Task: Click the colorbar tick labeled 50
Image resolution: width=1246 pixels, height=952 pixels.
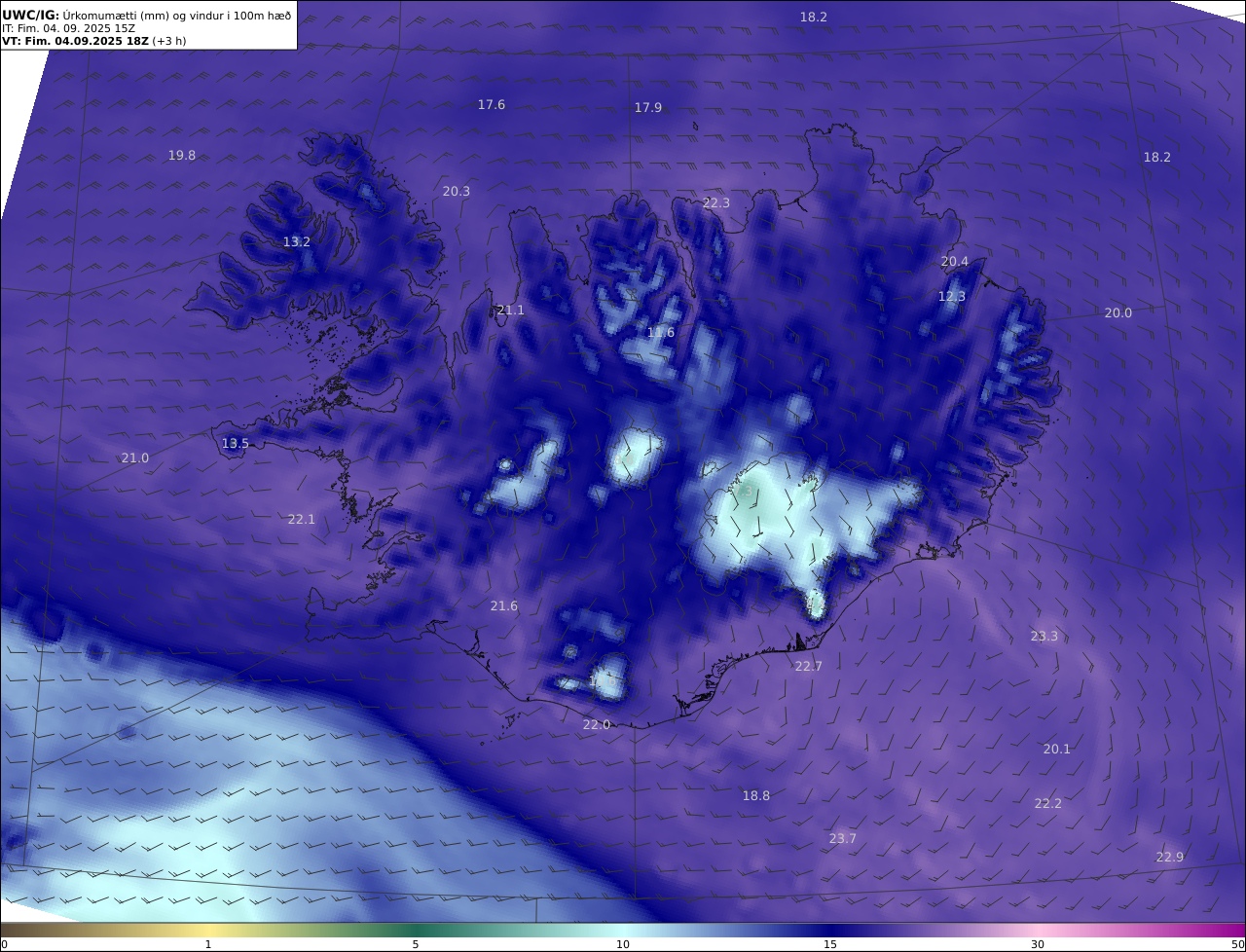Action: [1237, 944]
